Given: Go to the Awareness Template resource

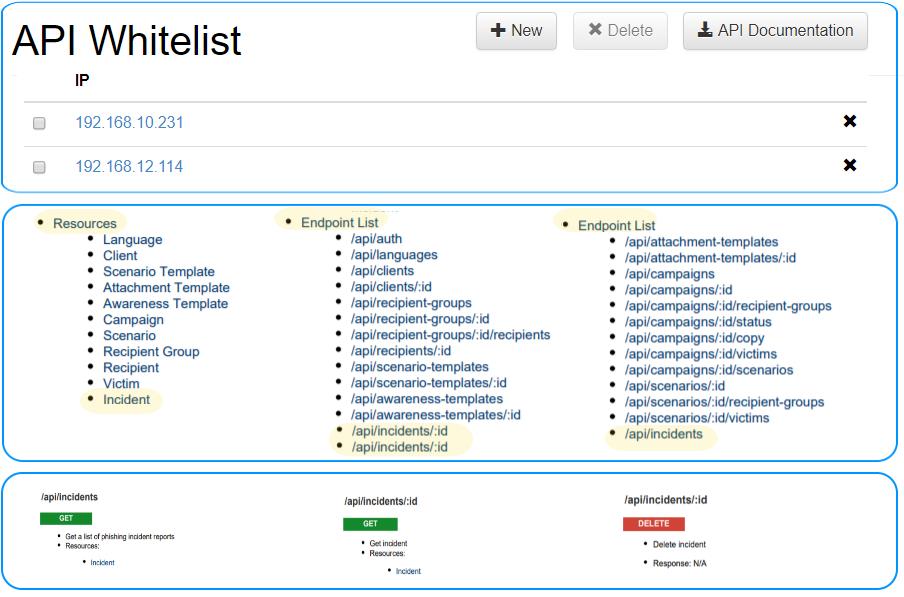Looking at the screenshot, I should (165, 304).
